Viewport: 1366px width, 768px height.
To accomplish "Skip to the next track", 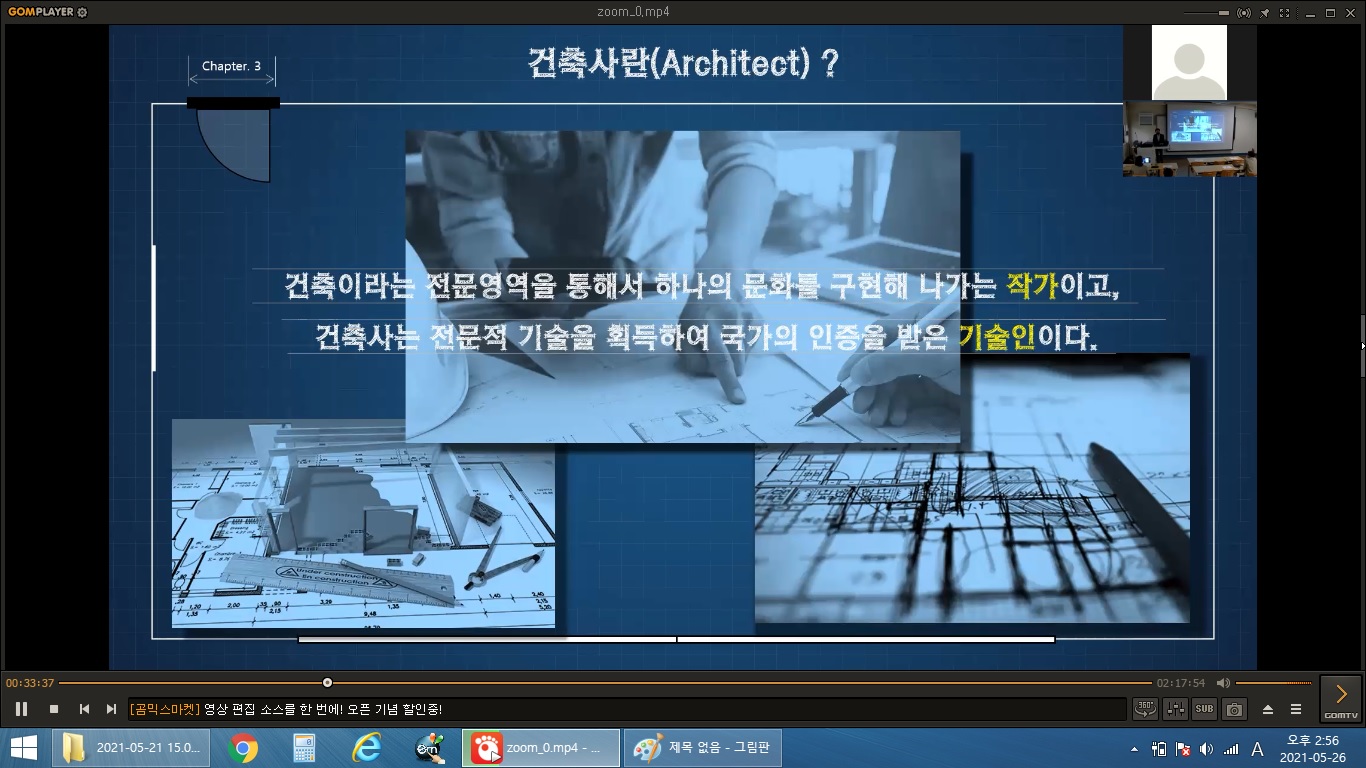I will [x=111, y=709].
